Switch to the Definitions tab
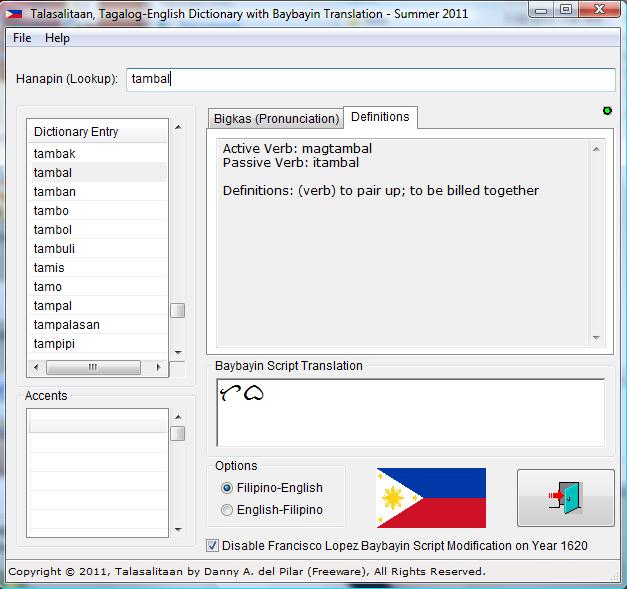627x589 pixels. point(380,117)
